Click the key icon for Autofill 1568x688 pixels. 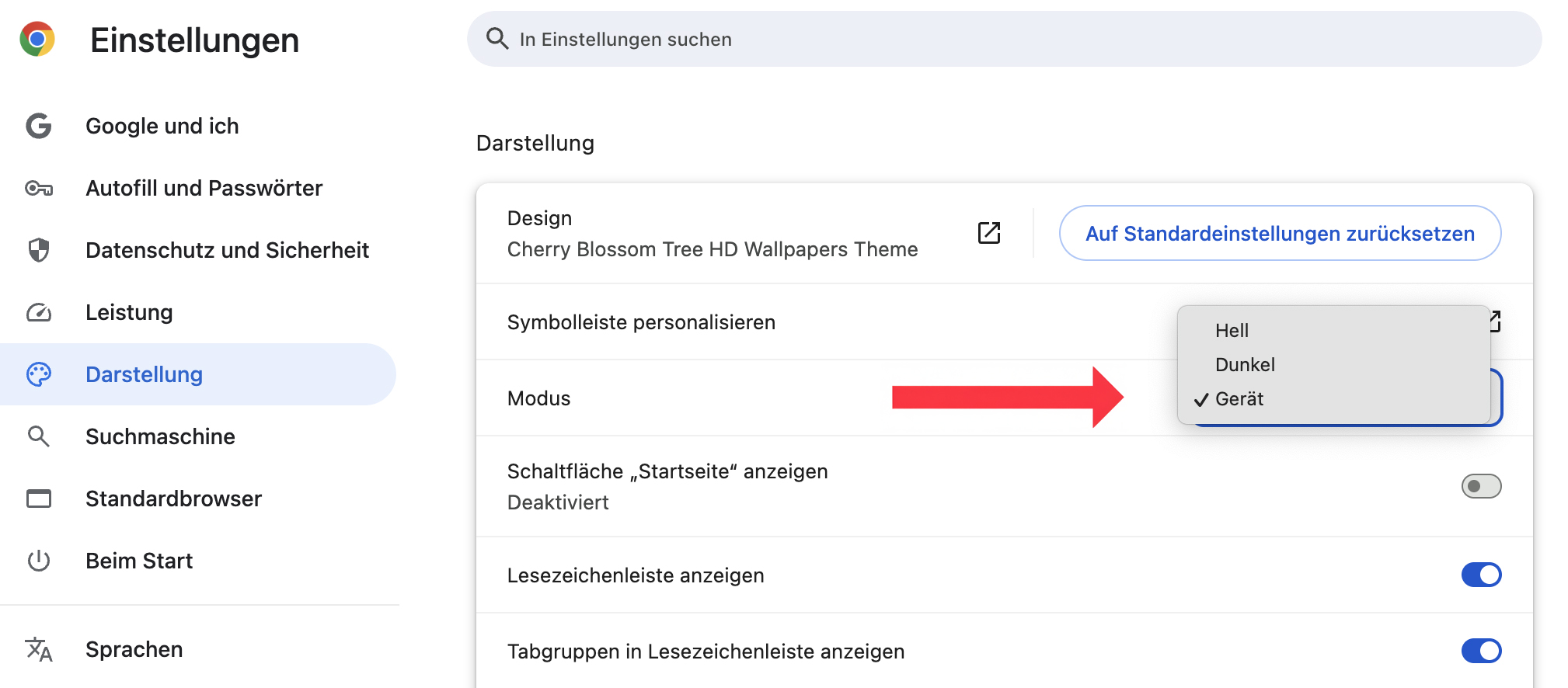coord(39,188)
